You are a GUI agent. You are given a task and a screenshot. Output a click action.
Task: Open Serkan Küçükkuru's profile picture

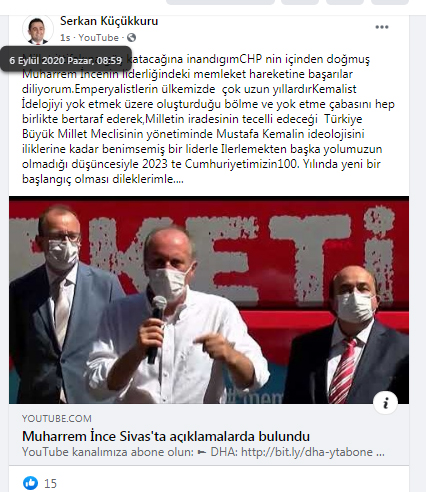38,30
